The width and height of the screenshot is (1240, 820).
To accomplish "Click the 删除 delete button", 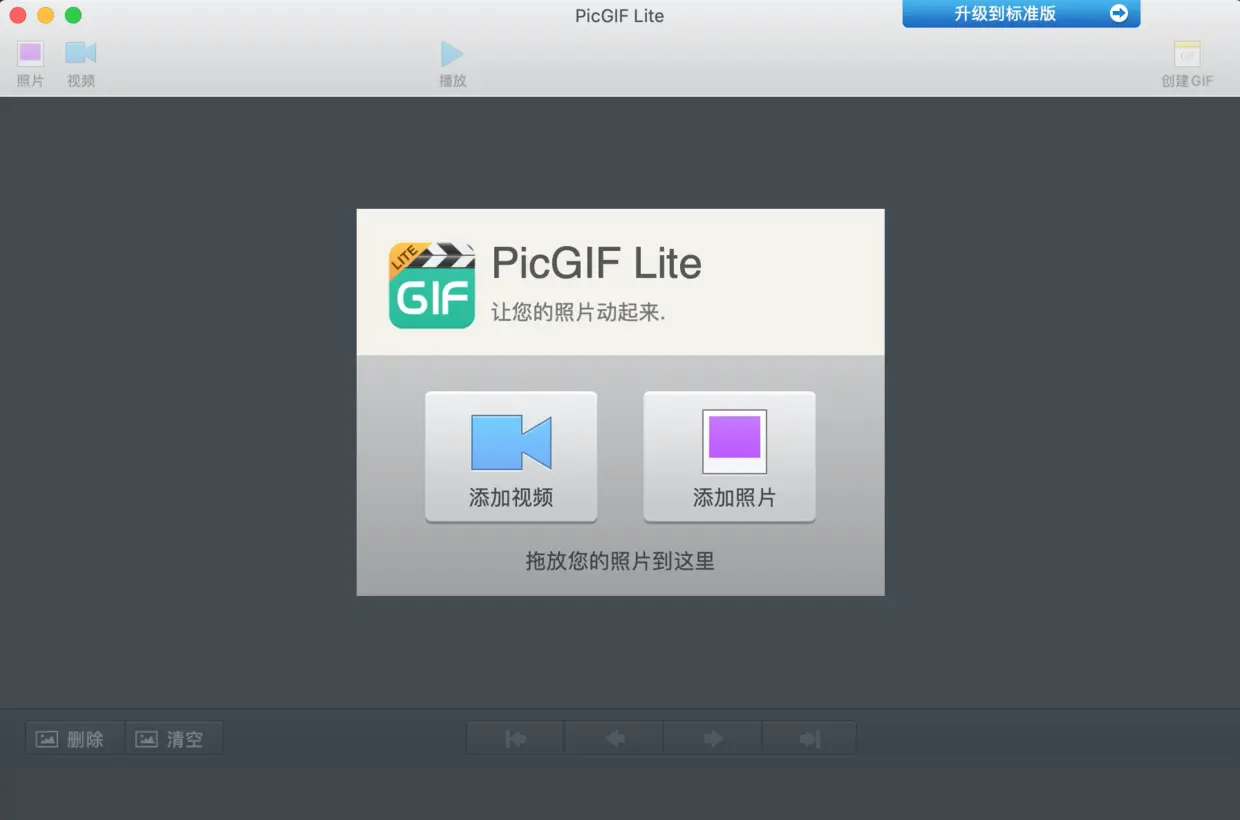I will click(x=75, y=739).
